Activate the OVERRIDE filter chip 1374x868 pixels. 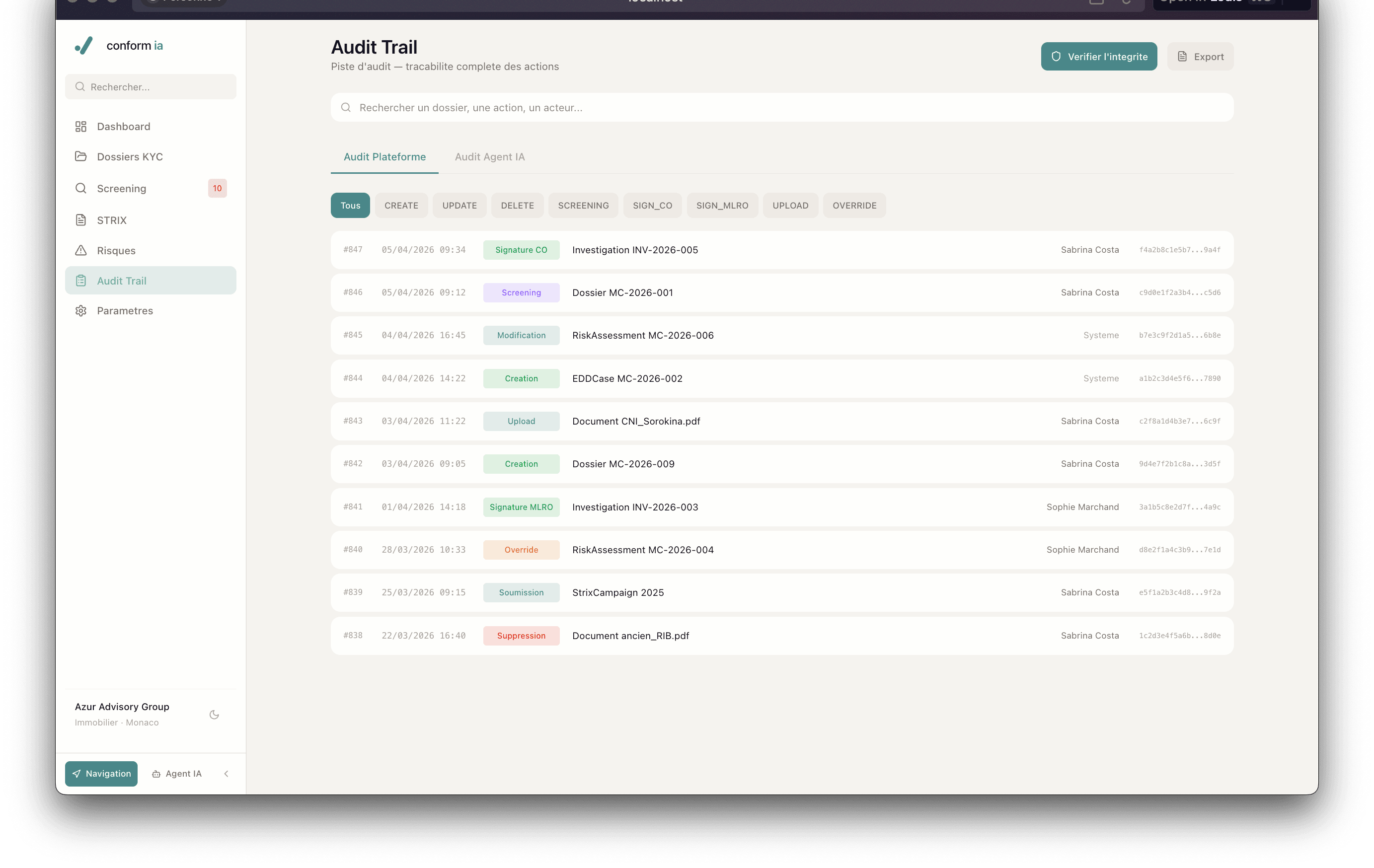coord(854,205)
